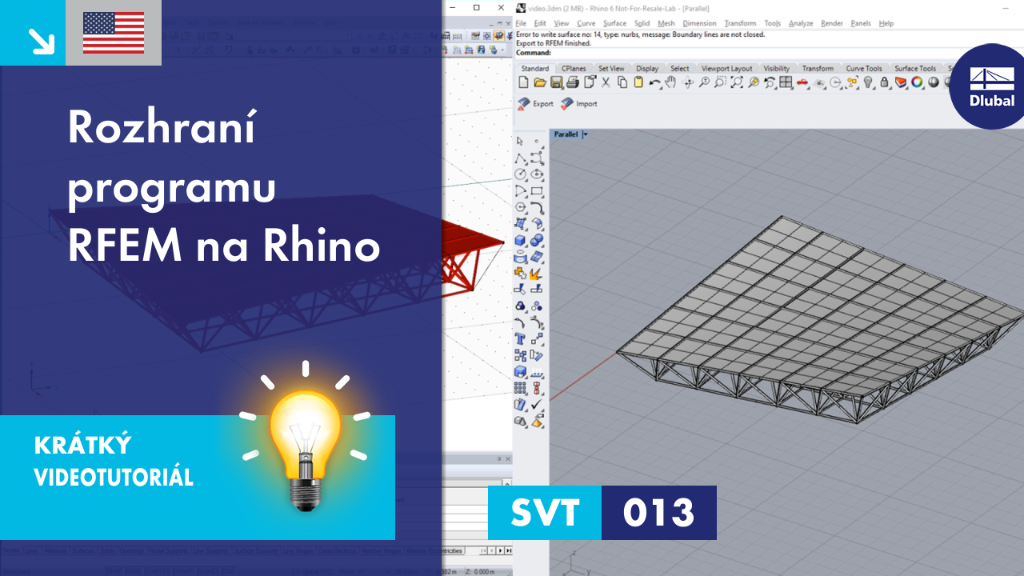The height and width of the screenshot is (576, 1024).
Task: Click the red car icon in toolbar
Action: coord(803,83)
